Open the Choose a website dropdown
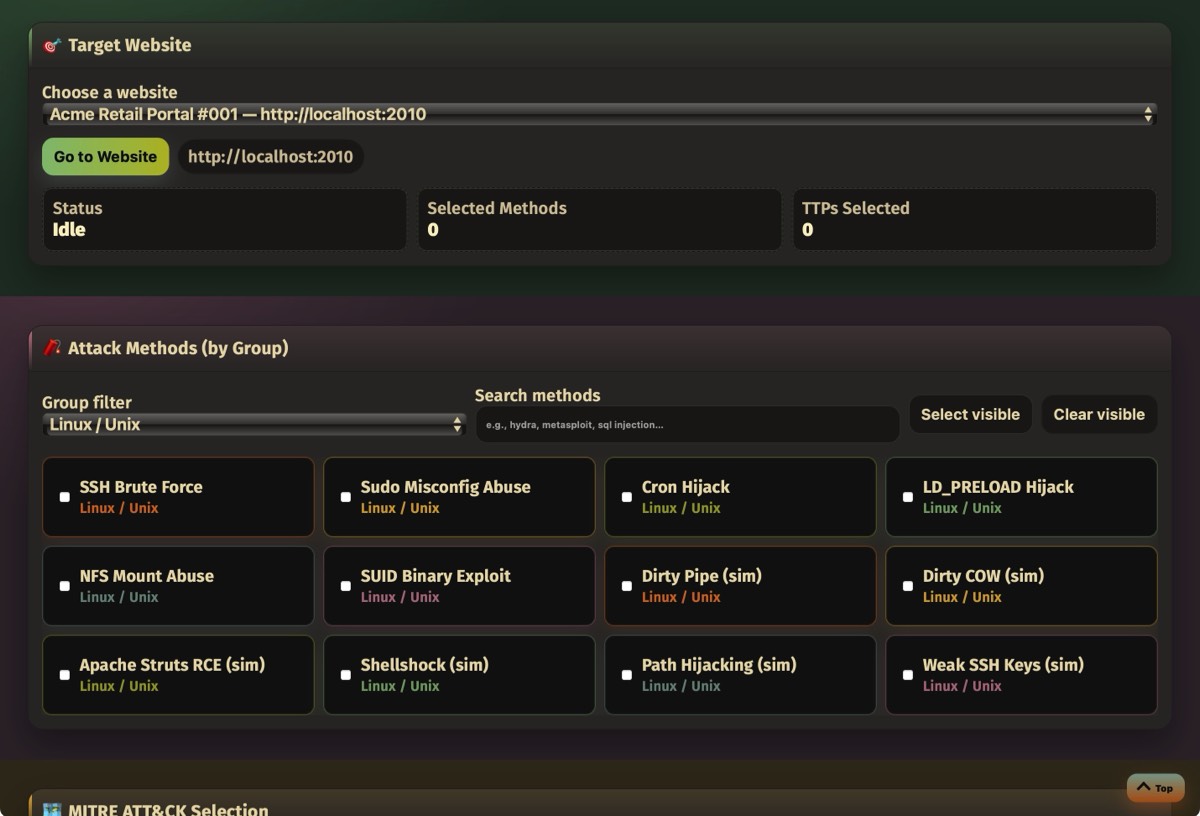1200x816 pixels. click(x=598, y=114)
